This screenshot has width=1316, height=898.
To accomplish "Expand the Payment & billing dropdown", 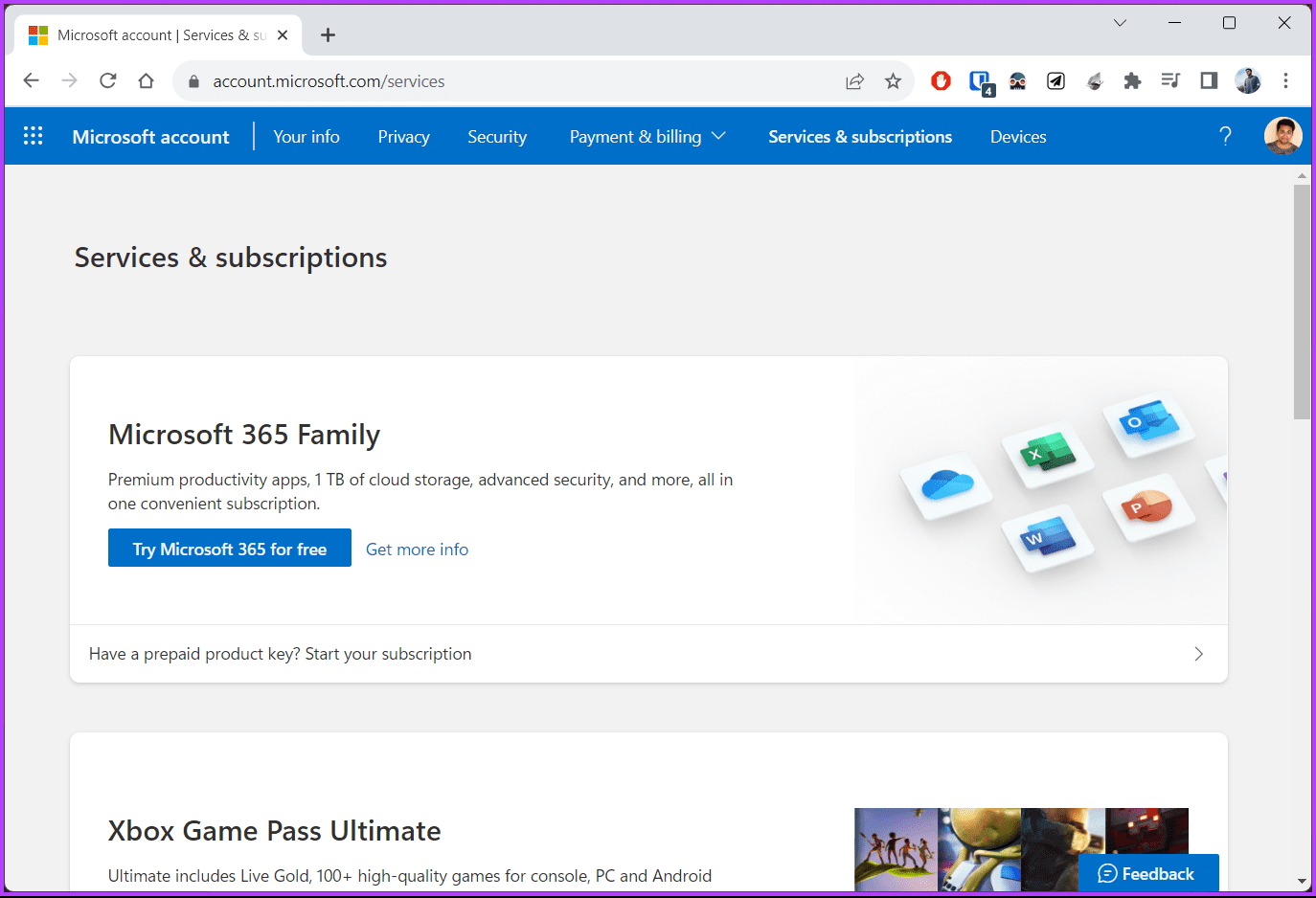I will 647,137.
